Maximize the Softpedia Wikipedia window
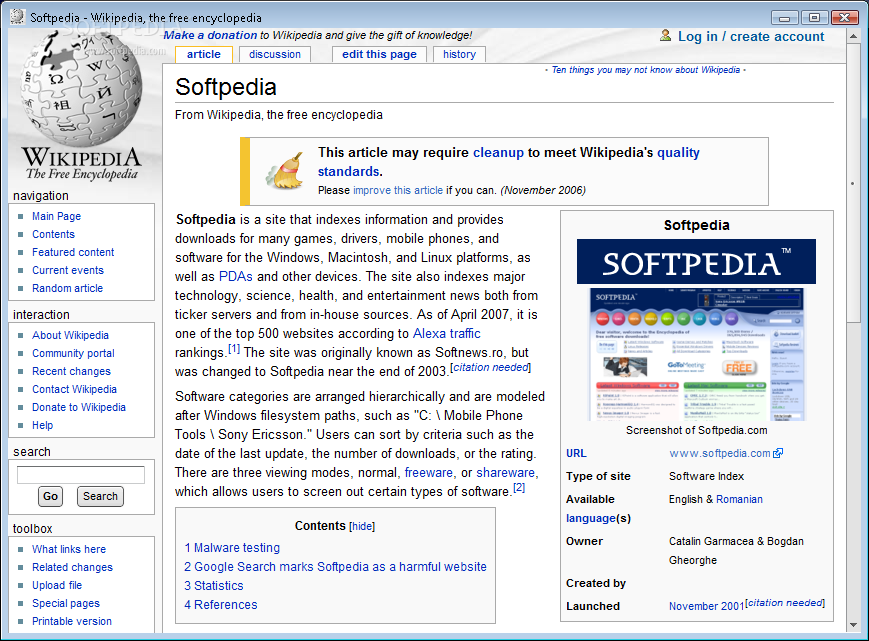The image size is (869, 641). pyautogui.click(x=814, y=18)
